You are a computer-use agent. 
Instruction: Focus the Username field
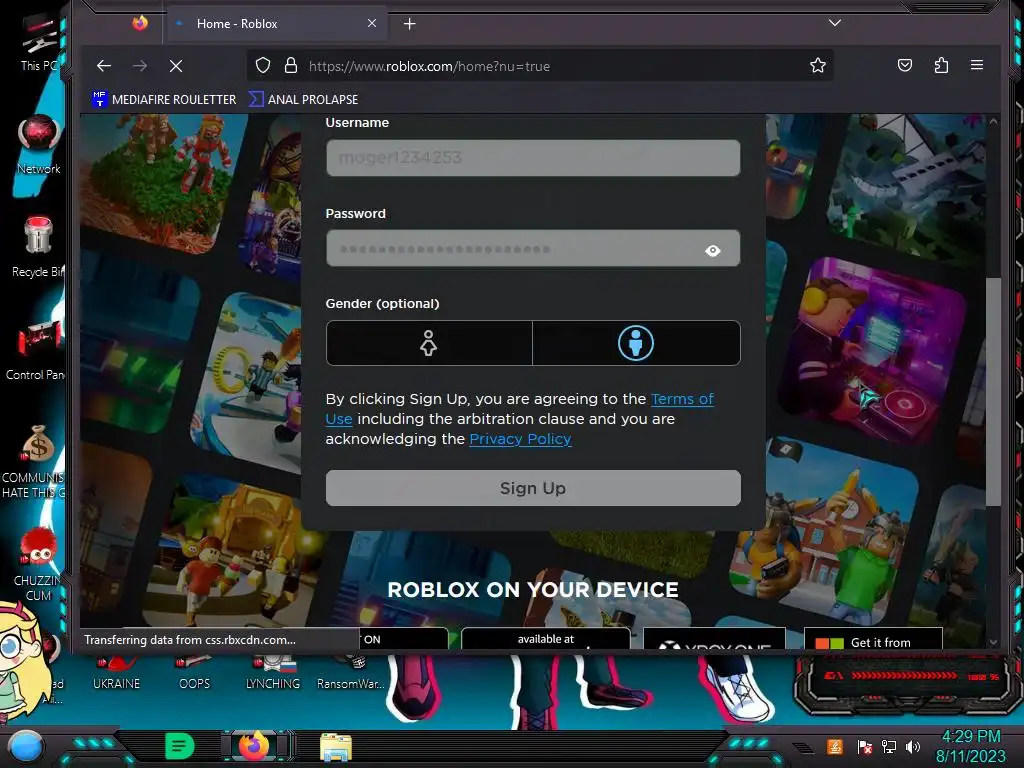point(533,157)
